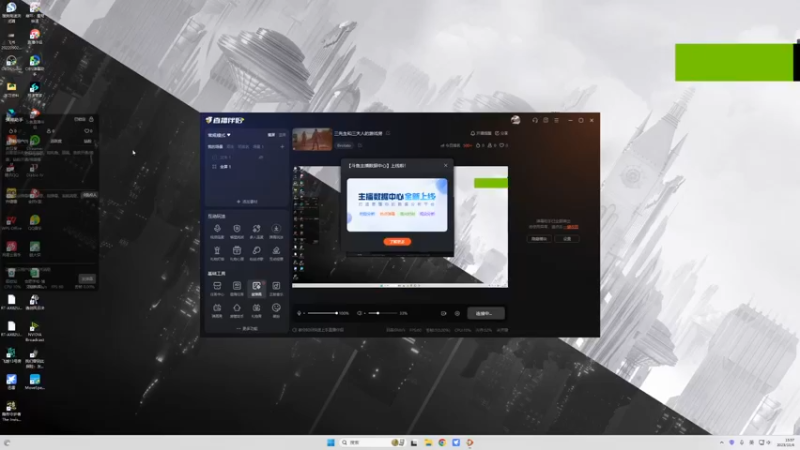Open NVIDIA Broadcast desktop shortcut
Viewport: 800px width, 450px height.
[x=34, y=331]
